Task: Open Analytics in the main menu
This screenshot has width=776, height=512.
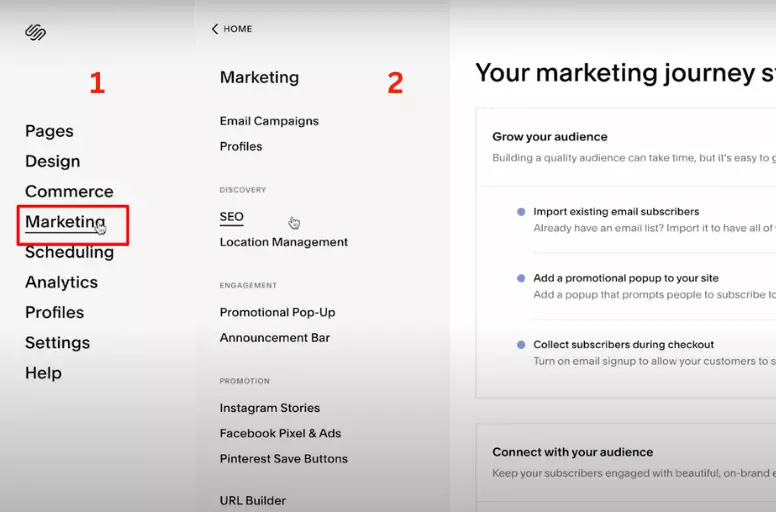Action: 61,282
